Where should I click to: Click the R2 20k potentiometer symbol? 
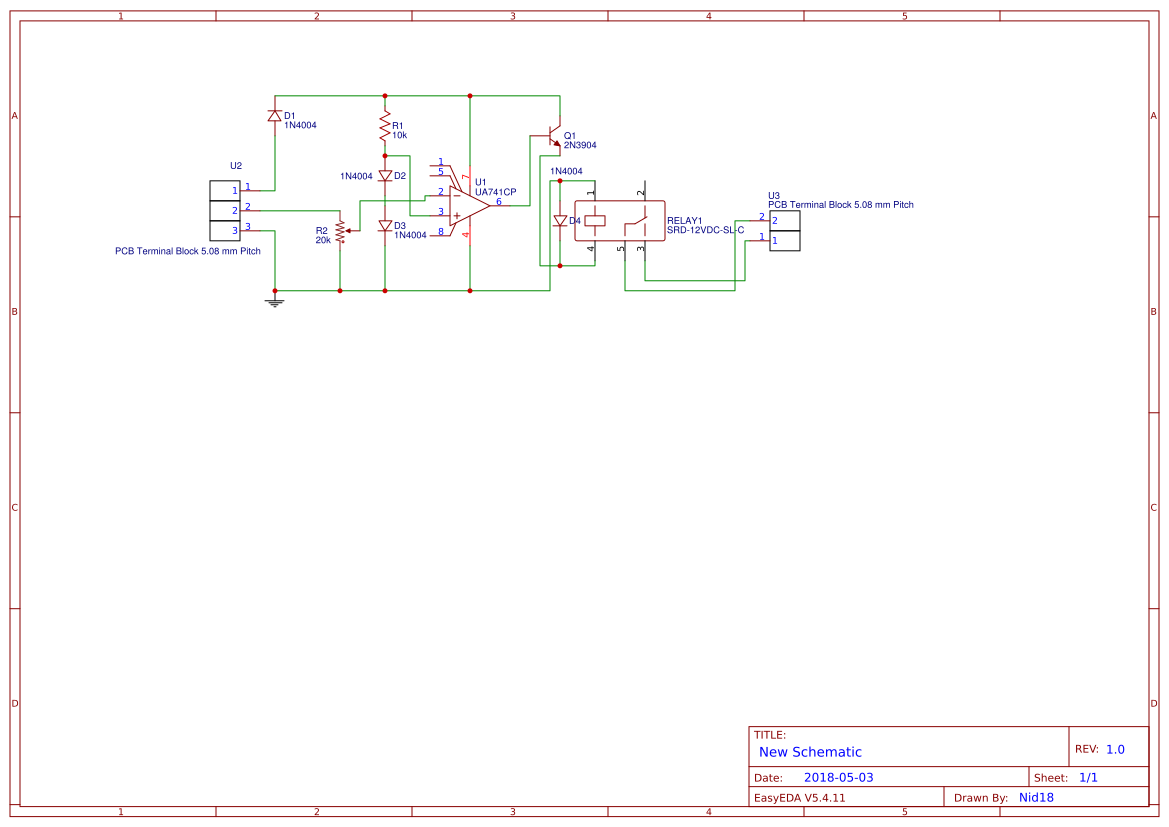342,229
